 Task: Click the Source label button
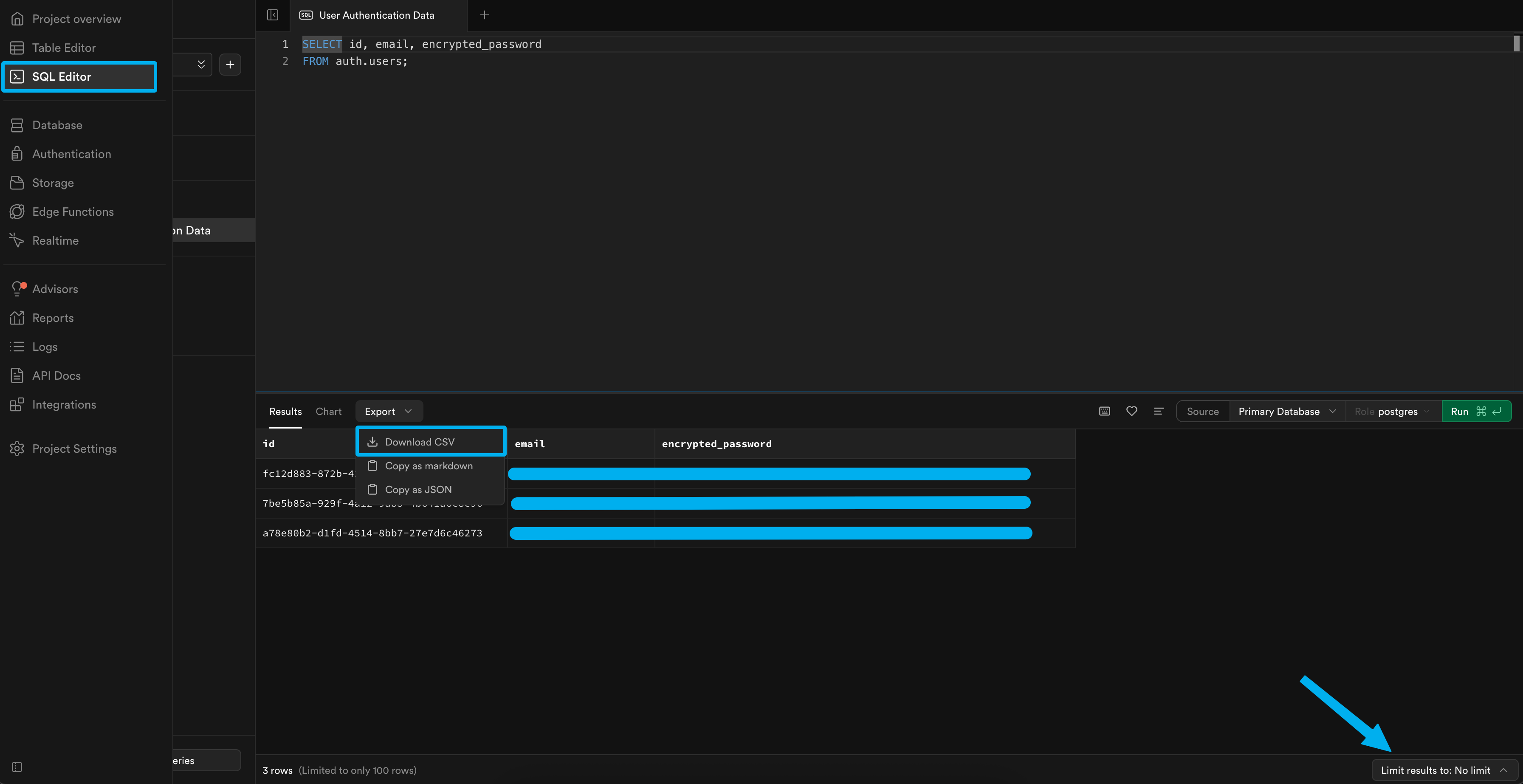point(1202,412)
